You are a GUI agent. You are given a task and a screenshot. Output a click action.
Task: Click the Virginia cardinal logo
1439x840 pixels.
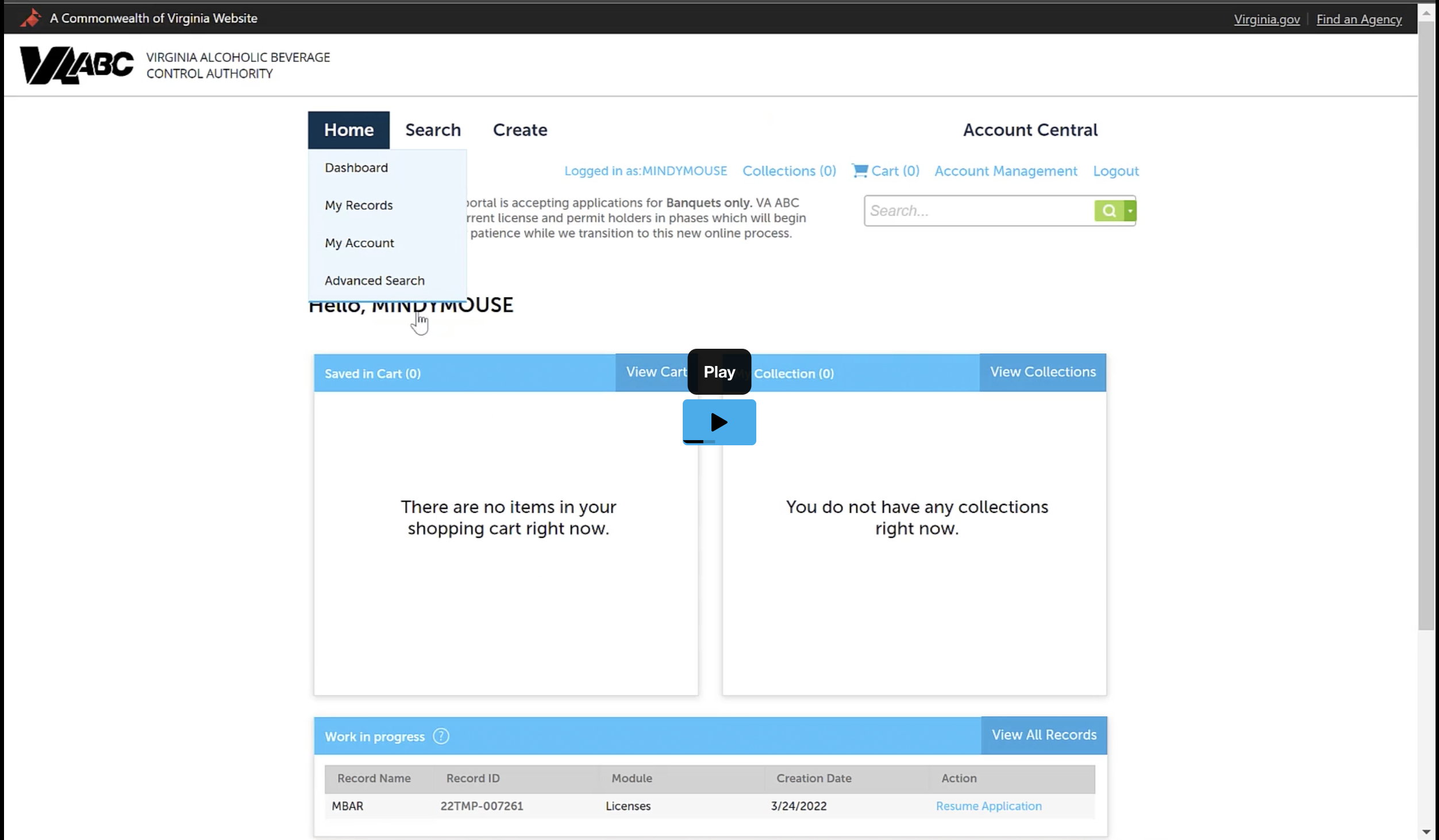coord(30,17)
